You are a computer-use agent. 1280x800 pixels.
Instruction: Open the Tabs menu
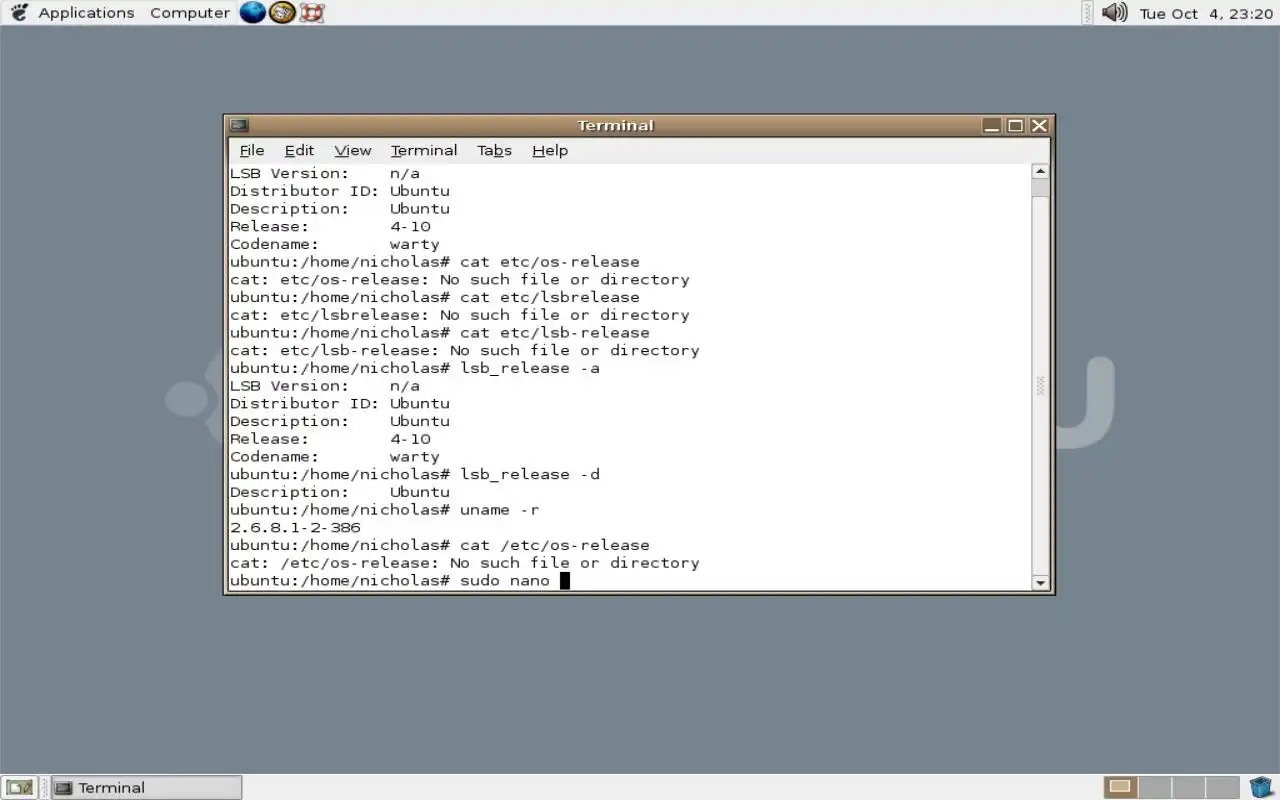pos(494,150)
